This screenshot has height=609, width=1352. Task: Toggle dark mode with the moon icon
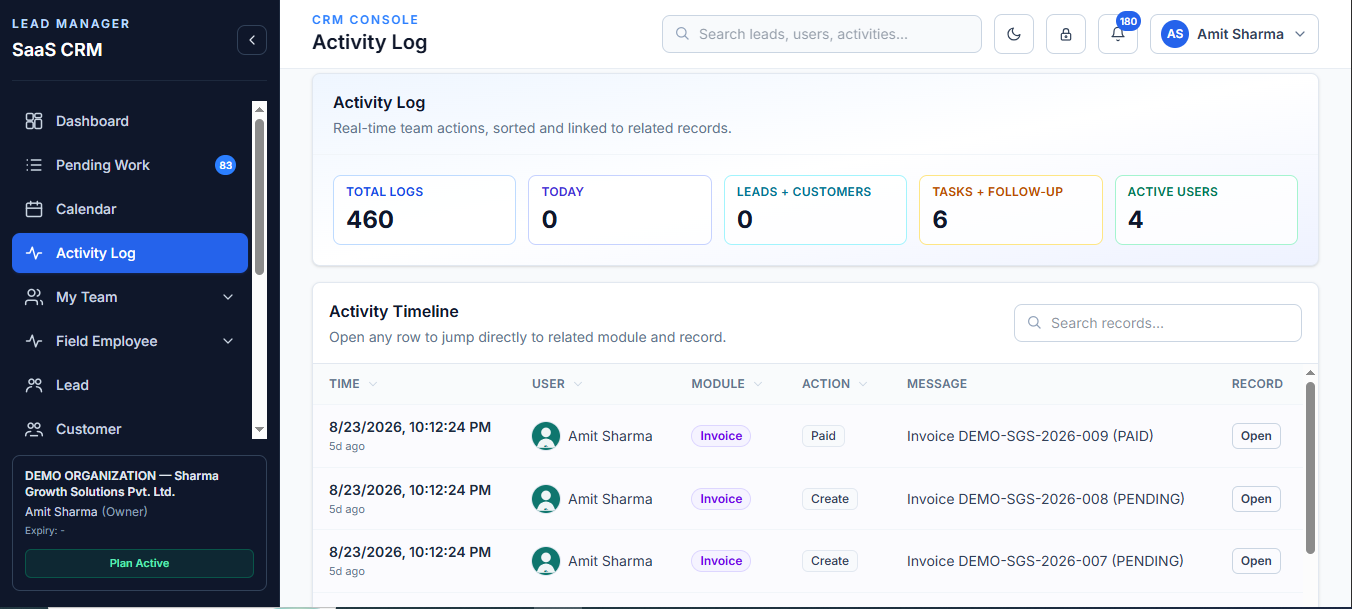pyautogui.click(x=1014, y=34)
